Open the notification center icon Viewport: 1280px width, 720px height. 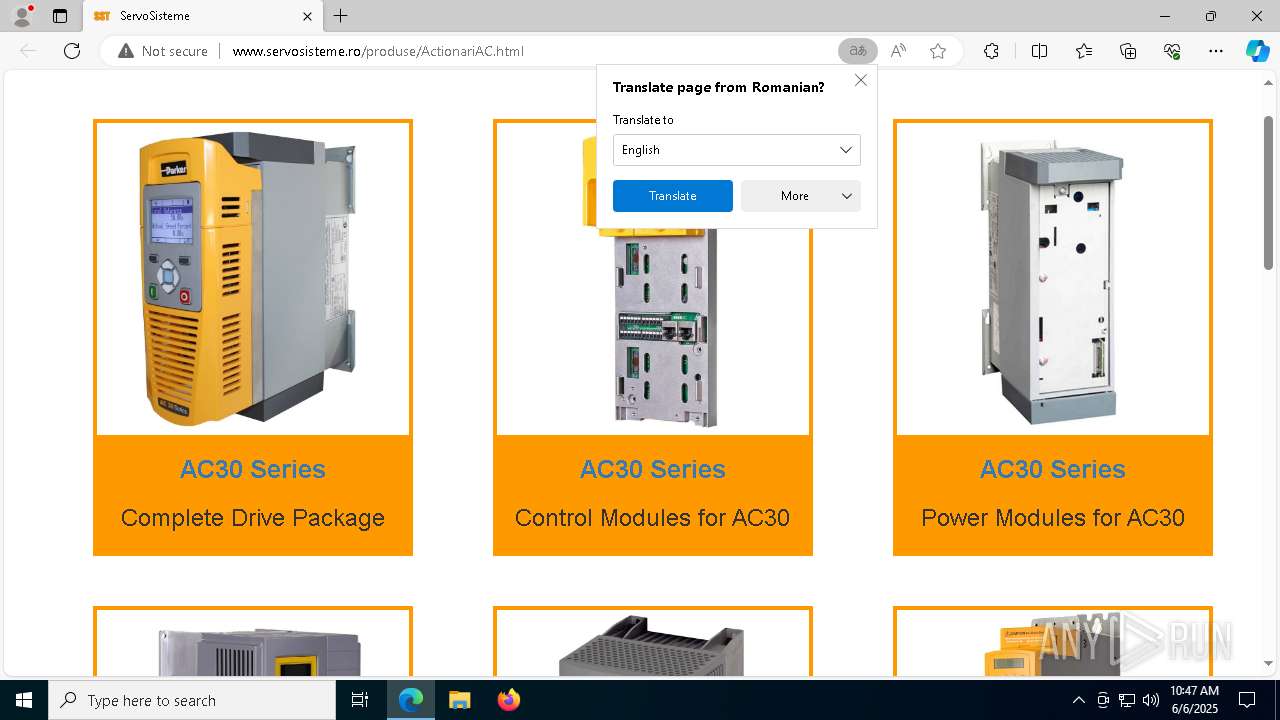[1247, 700]
